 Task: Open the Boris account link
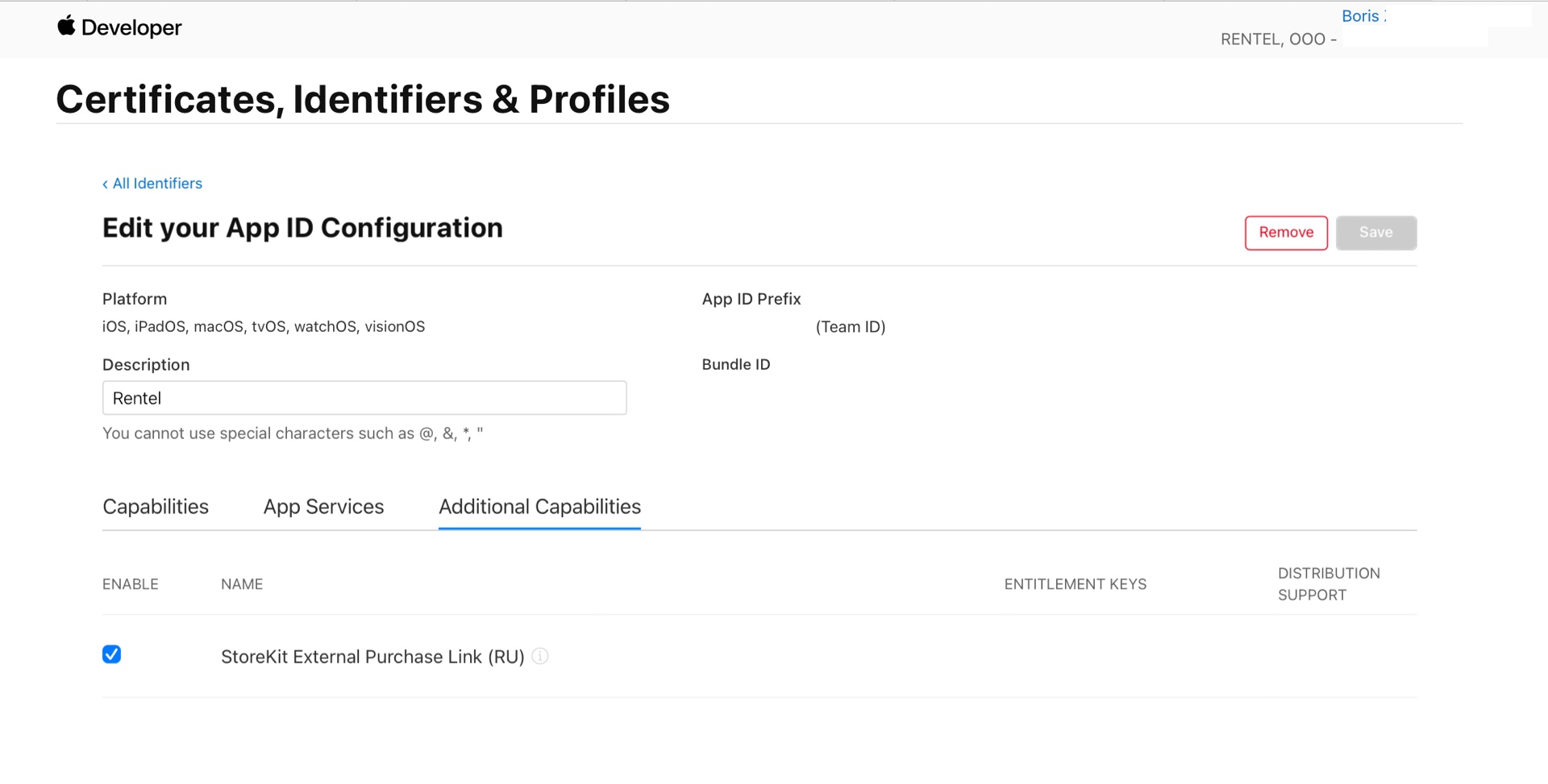tap(1362, 16)
